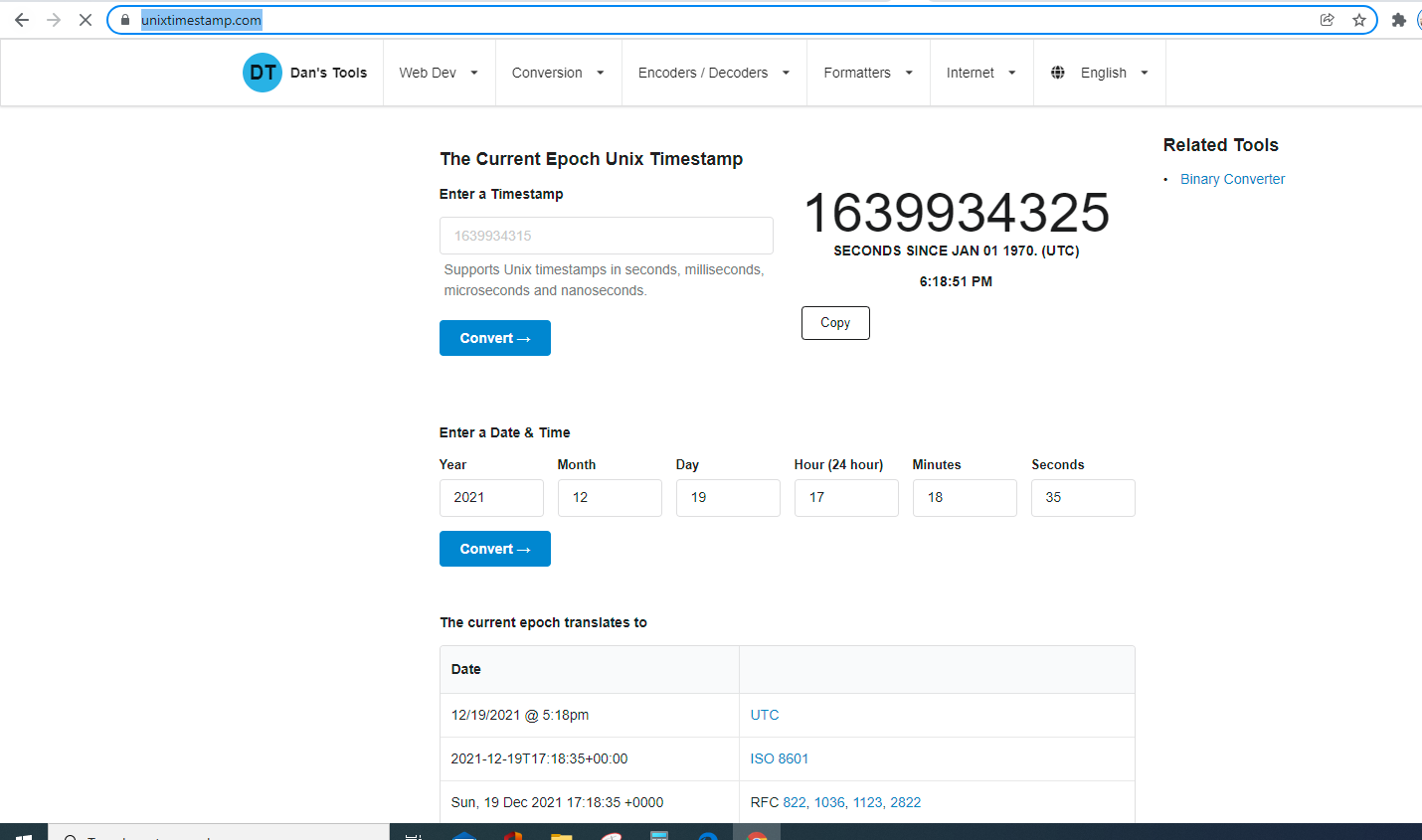Image resolution: width=1422 pixels, height=840 pixels.
Task: Click the Seconds field showing 35
Action: point(1083,498)
